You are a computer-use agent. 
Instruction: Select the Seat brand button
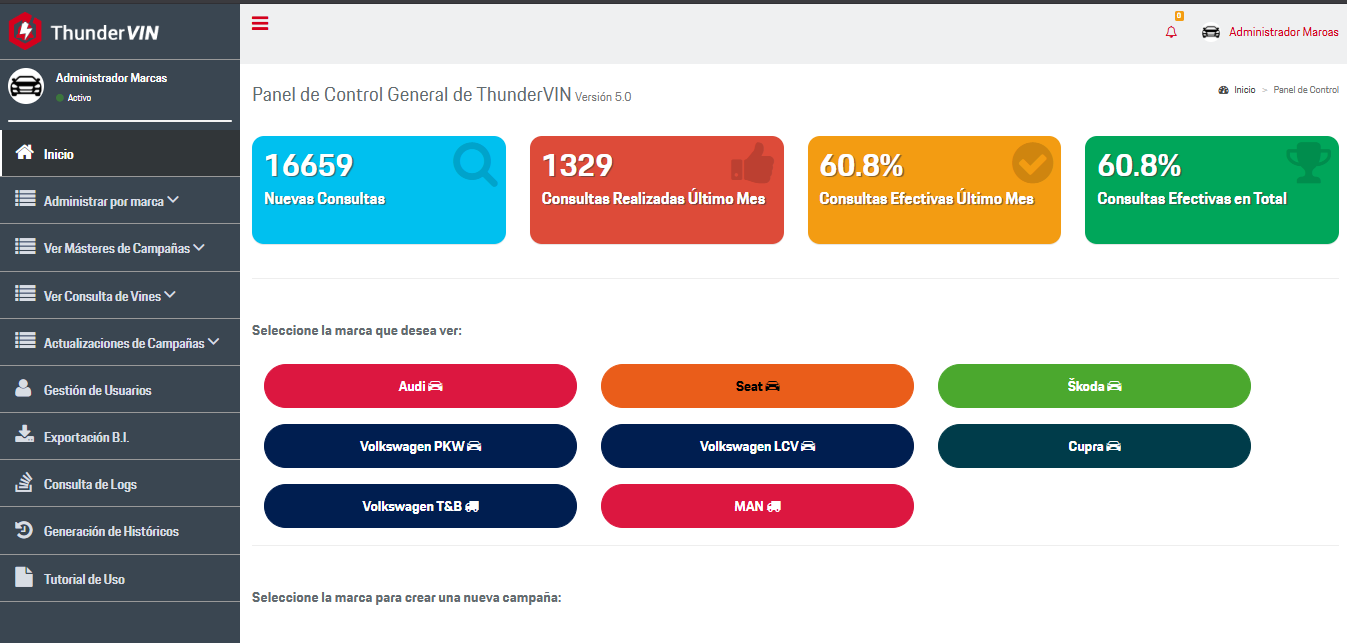click(757, 386)
